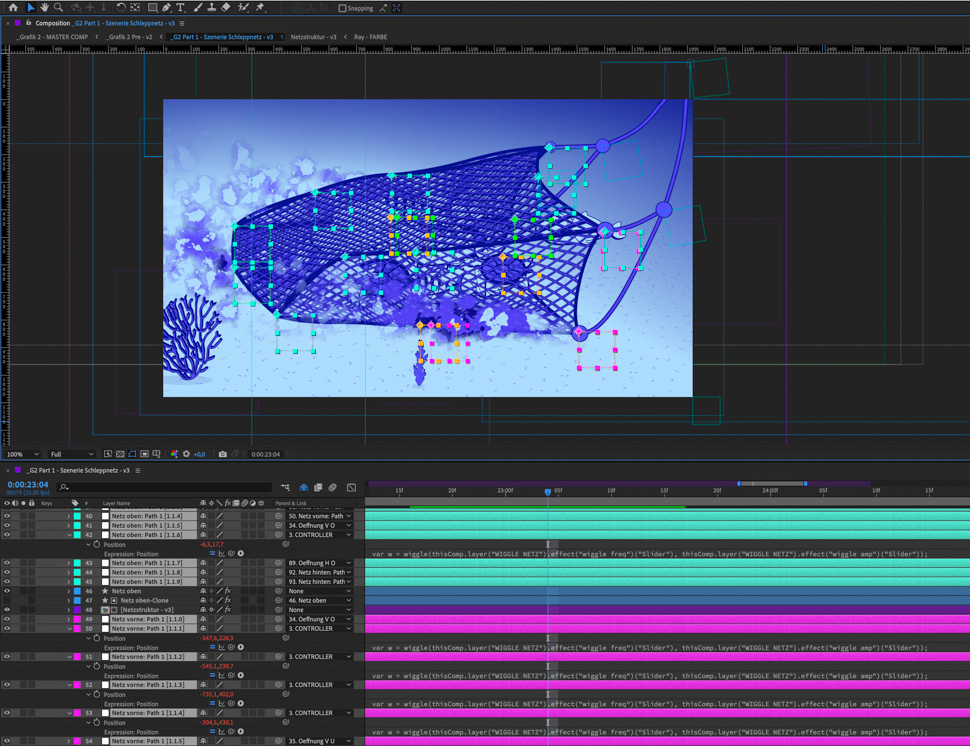
Task: Select the Hand tool
Action: click(44, 8)
